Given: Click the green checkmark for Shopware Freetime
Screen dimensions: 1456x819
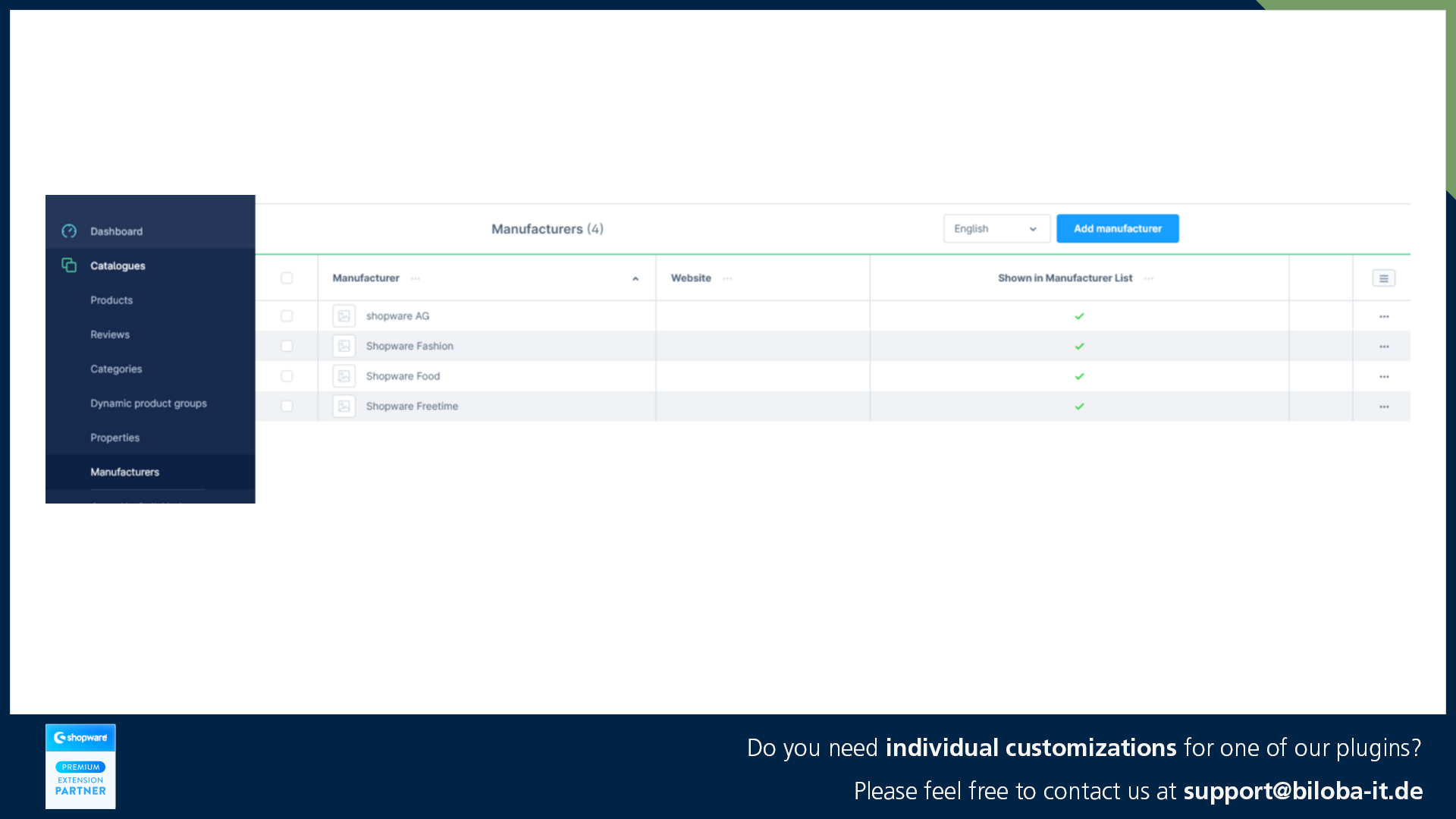Looking at the screenshot, I should [1079, 406].
